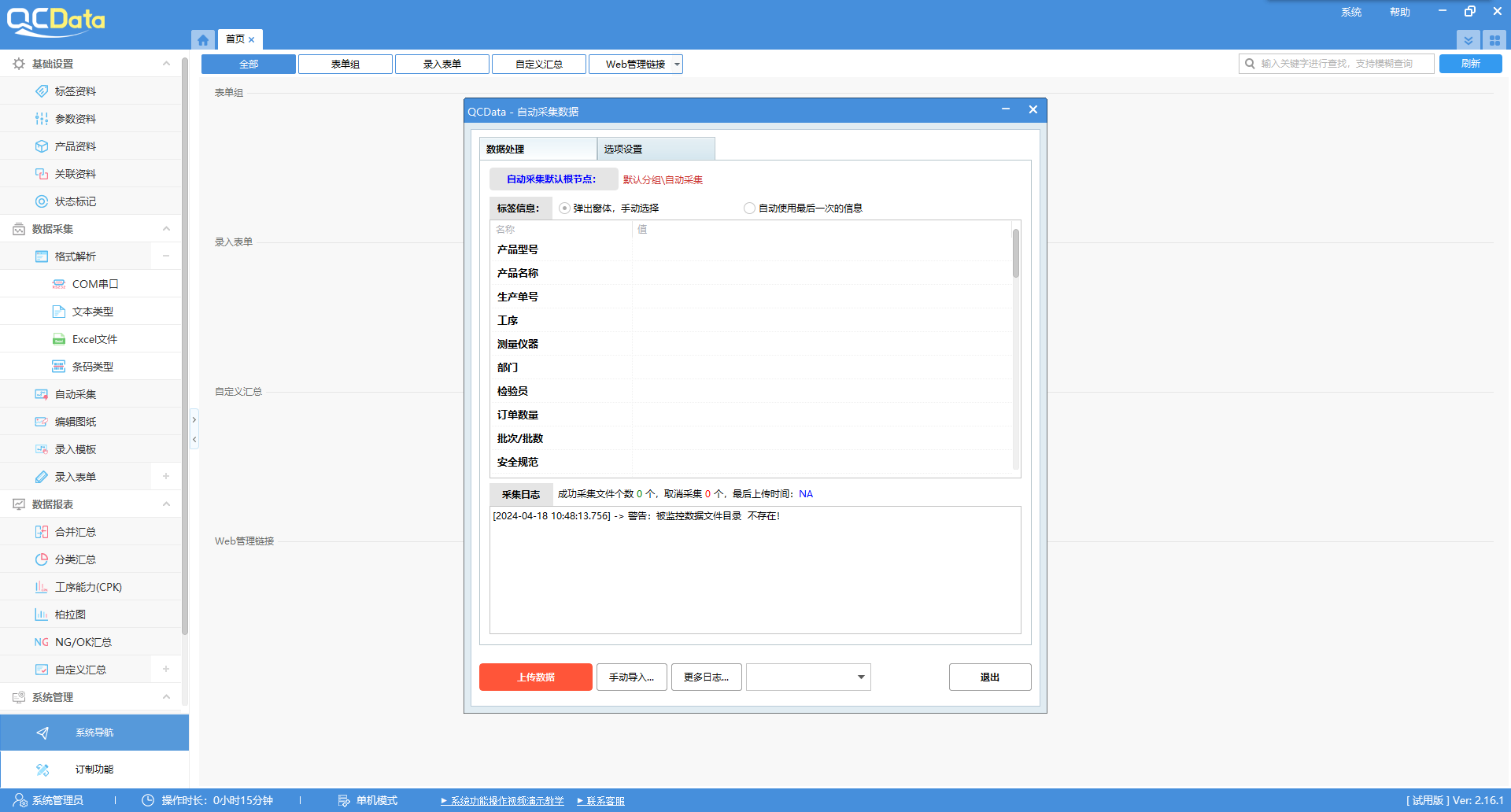
Task: Enable 自动使用最后一次的信息 option
Action: 749,208
